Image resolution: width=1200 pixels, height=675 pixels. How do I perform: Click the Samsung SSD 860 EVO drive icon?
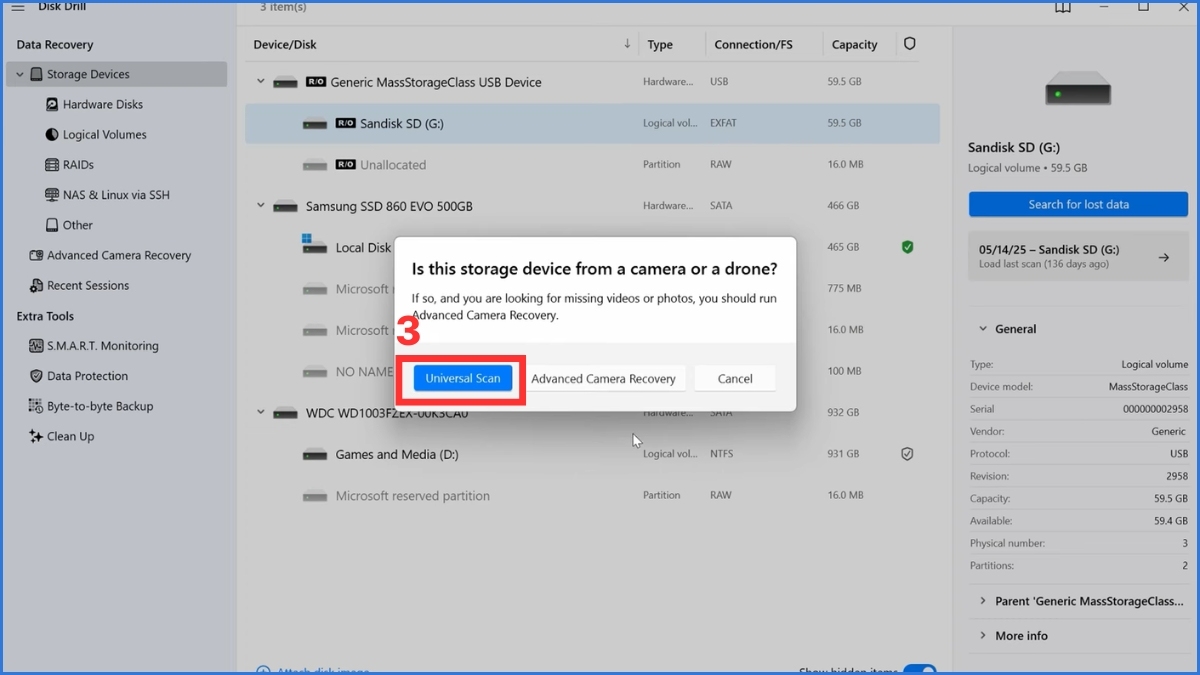point(286,207)
